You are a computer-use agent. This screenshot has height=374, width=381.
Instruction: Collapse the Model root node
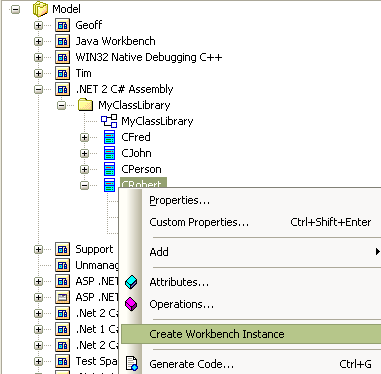(x=15, y=9)
